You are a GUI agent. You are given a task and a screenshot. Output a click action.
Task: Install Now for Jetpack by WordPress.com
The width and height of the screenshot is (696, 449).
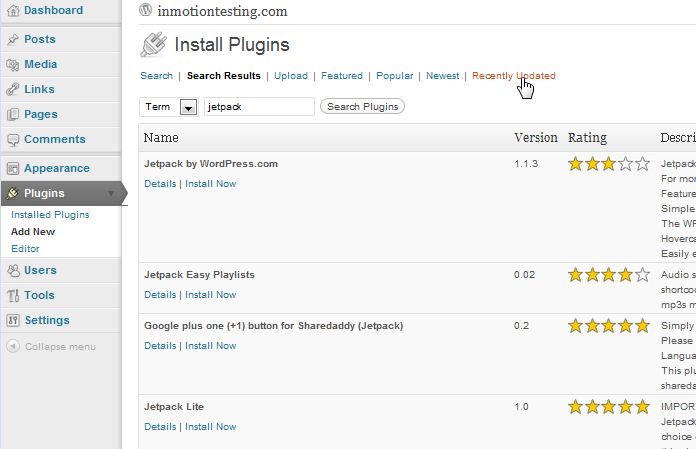click(210, 184)
